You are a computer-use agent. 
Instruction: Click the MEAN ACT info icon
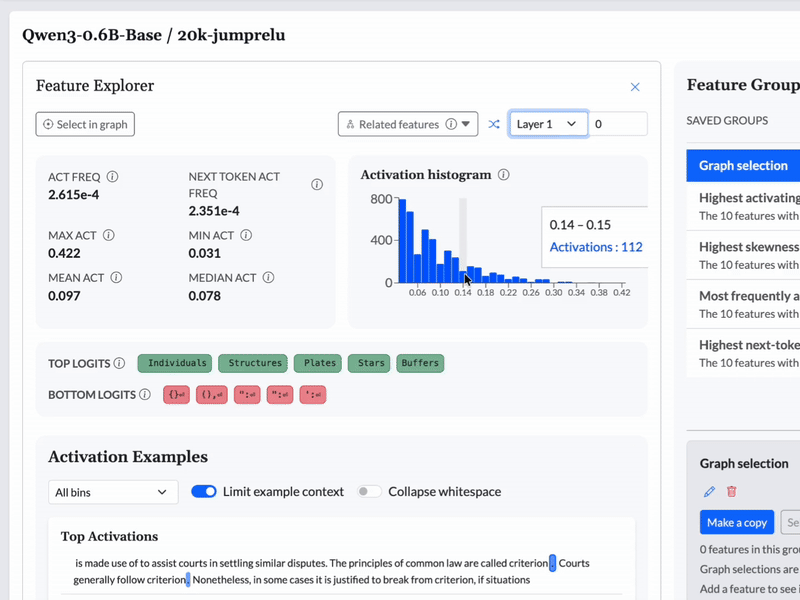116,278
